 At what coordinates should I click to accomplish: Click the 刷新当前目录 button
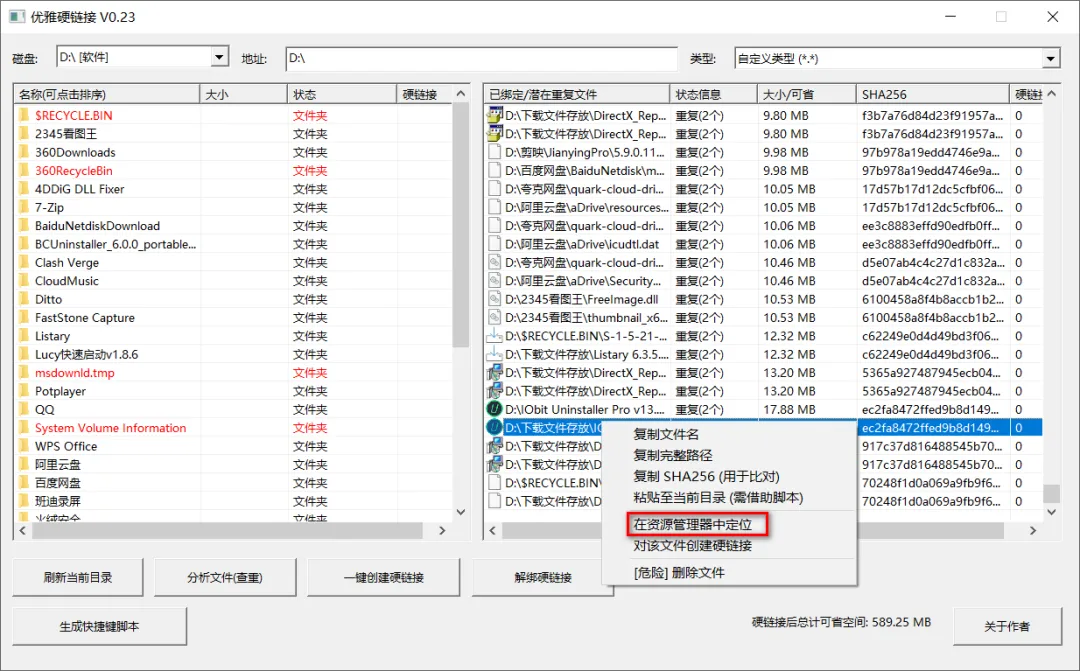[78, 577]
